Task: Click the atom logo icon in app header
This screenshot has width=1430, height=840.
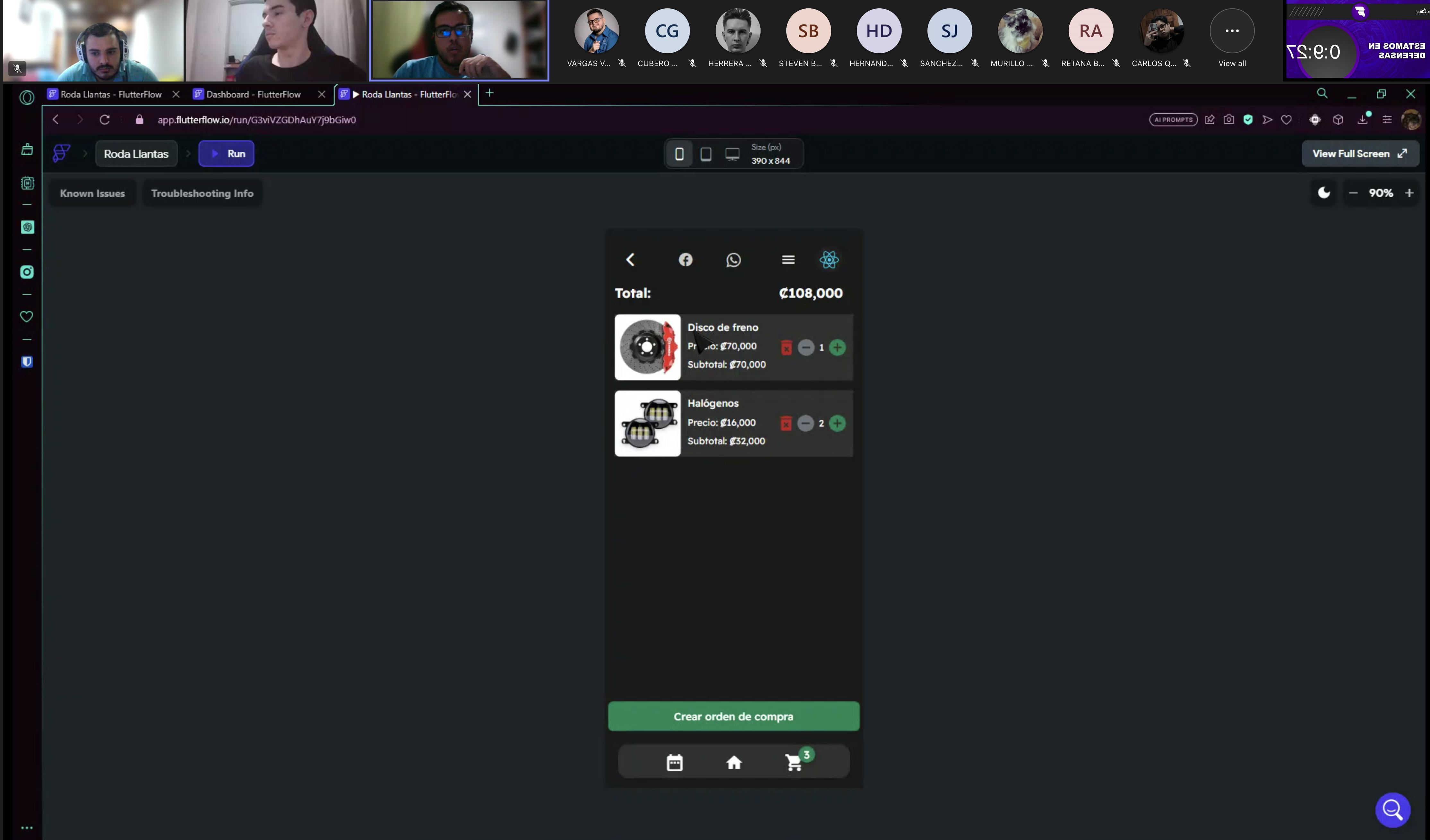Action: tap(829, 260)
